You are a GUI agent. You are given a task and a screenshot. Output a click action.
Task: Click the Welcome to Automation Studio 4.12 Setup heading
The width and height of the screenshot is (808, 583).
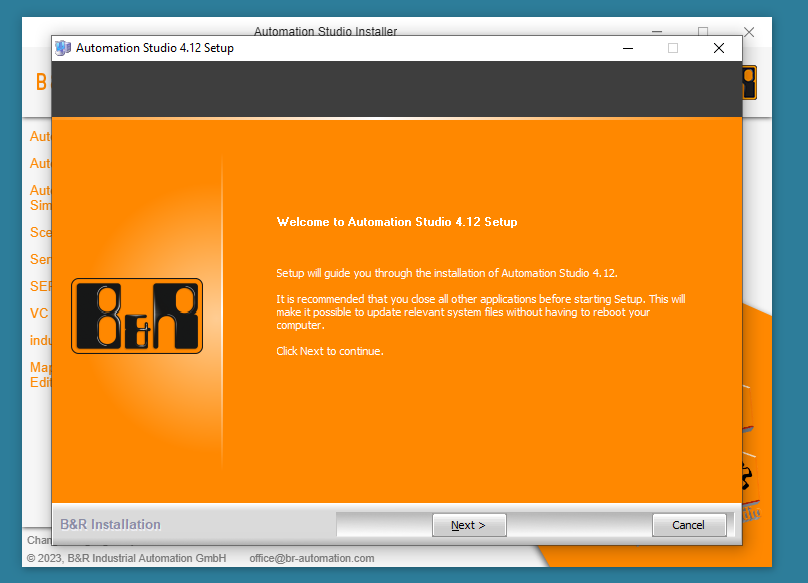(397, 222)
